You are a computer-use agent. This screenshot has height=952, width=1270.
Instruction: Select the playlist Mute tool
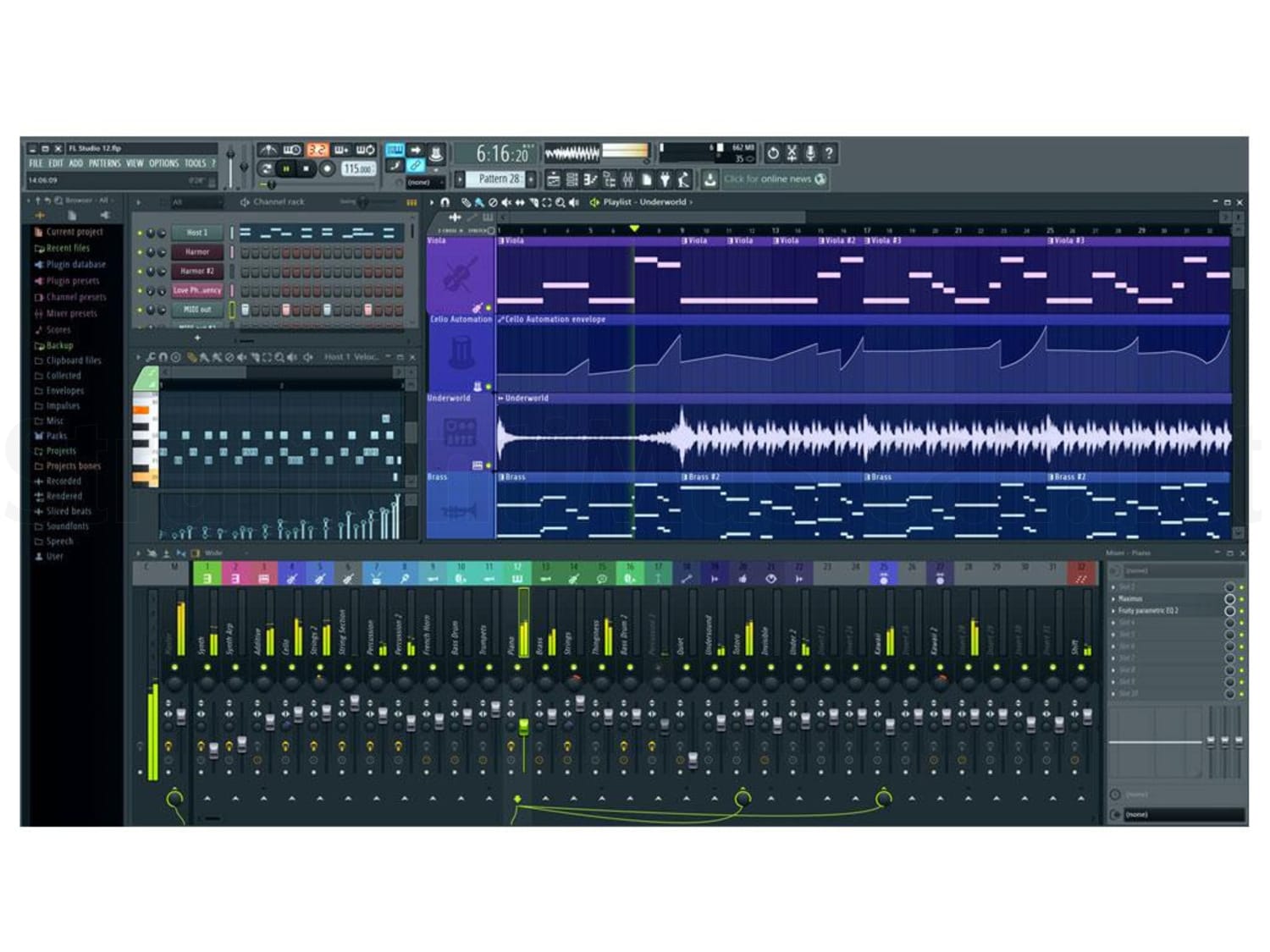pyautogui.click(x=506, y=202)
